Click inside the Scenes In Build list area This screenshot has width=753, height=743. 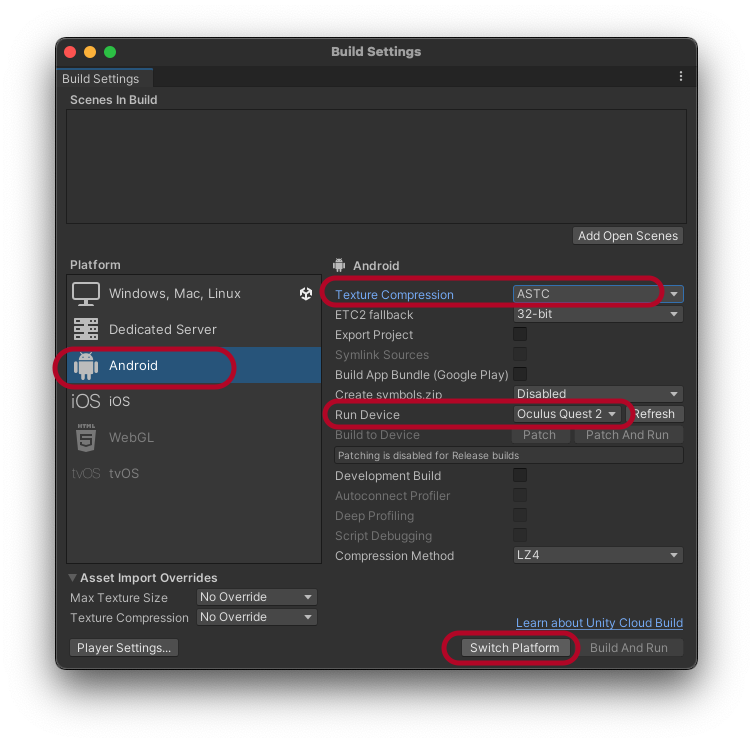tap(376, 166)
